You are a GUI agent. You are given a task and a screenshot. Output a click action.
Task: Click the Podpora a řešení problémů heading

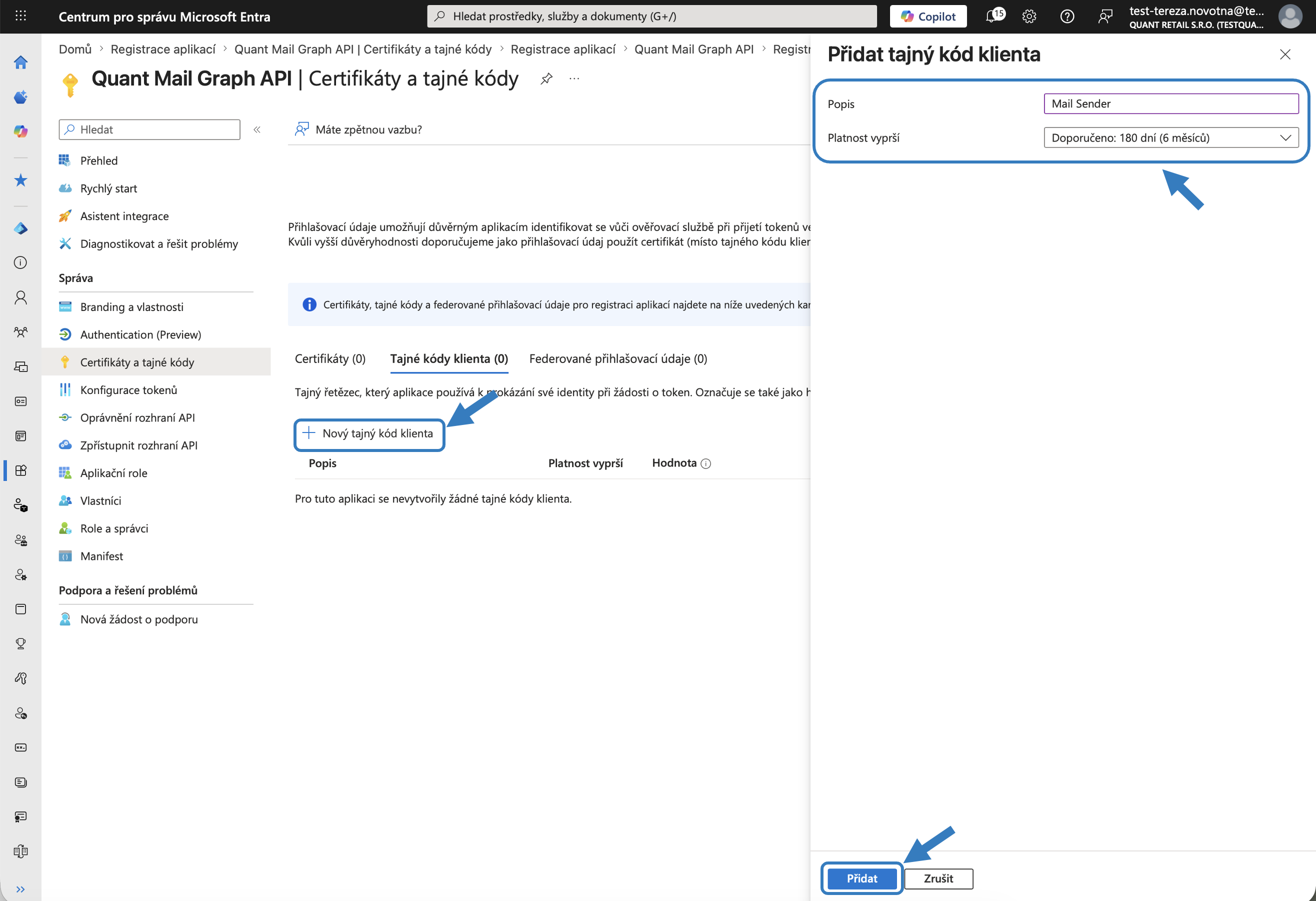(128, 590)
